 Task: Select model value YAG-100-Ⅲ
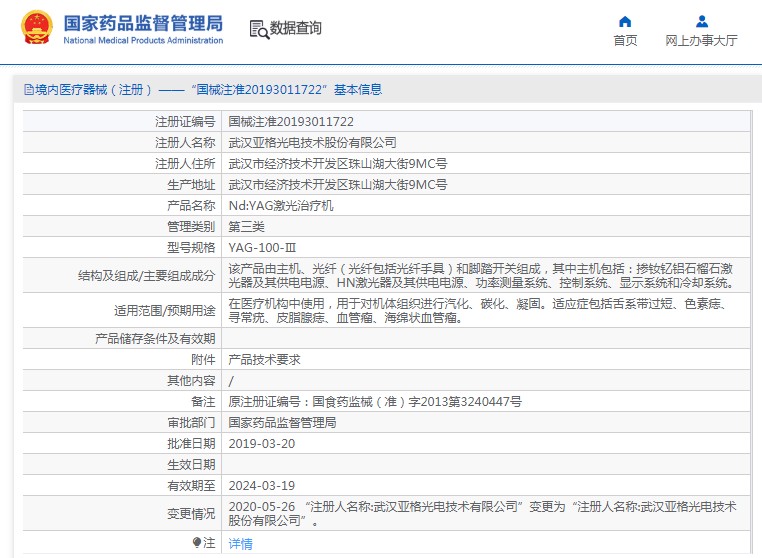coord(262,248)
